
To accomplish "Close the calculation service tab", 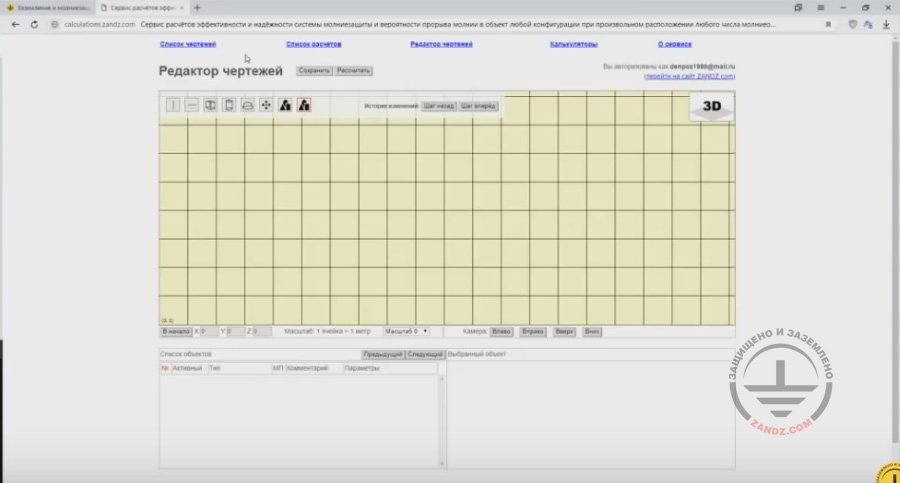I will point(182,7).
